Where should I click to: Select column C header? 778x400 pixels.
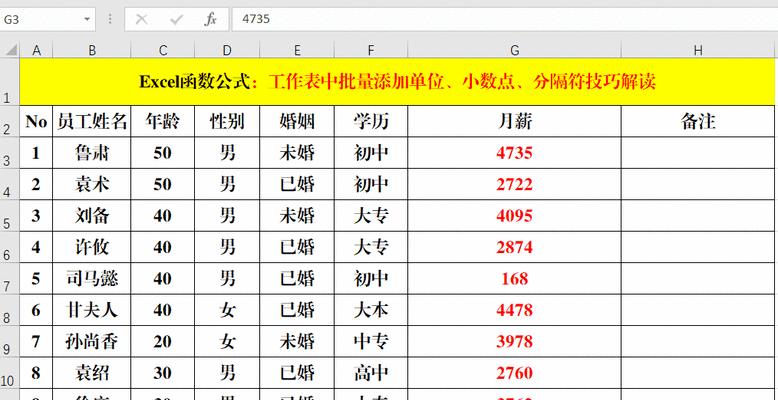click(163, 50)
